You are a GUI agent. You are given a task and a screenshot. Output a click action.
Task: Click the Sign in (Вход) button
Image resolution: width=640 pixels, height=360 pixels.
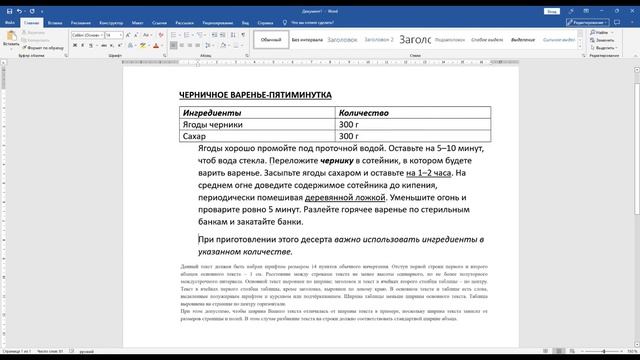551,11
